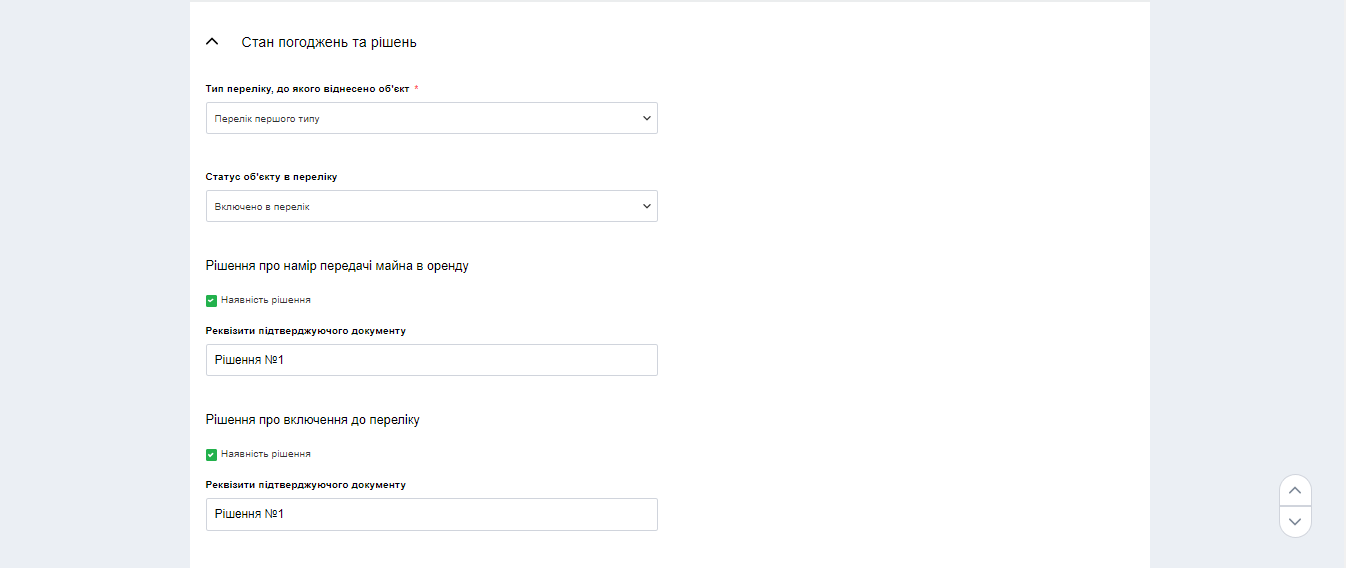This screenshot has height=568, width=1346.
Task: Click the "Рішення про включення до переліку" heading
Action: point(313,420)
